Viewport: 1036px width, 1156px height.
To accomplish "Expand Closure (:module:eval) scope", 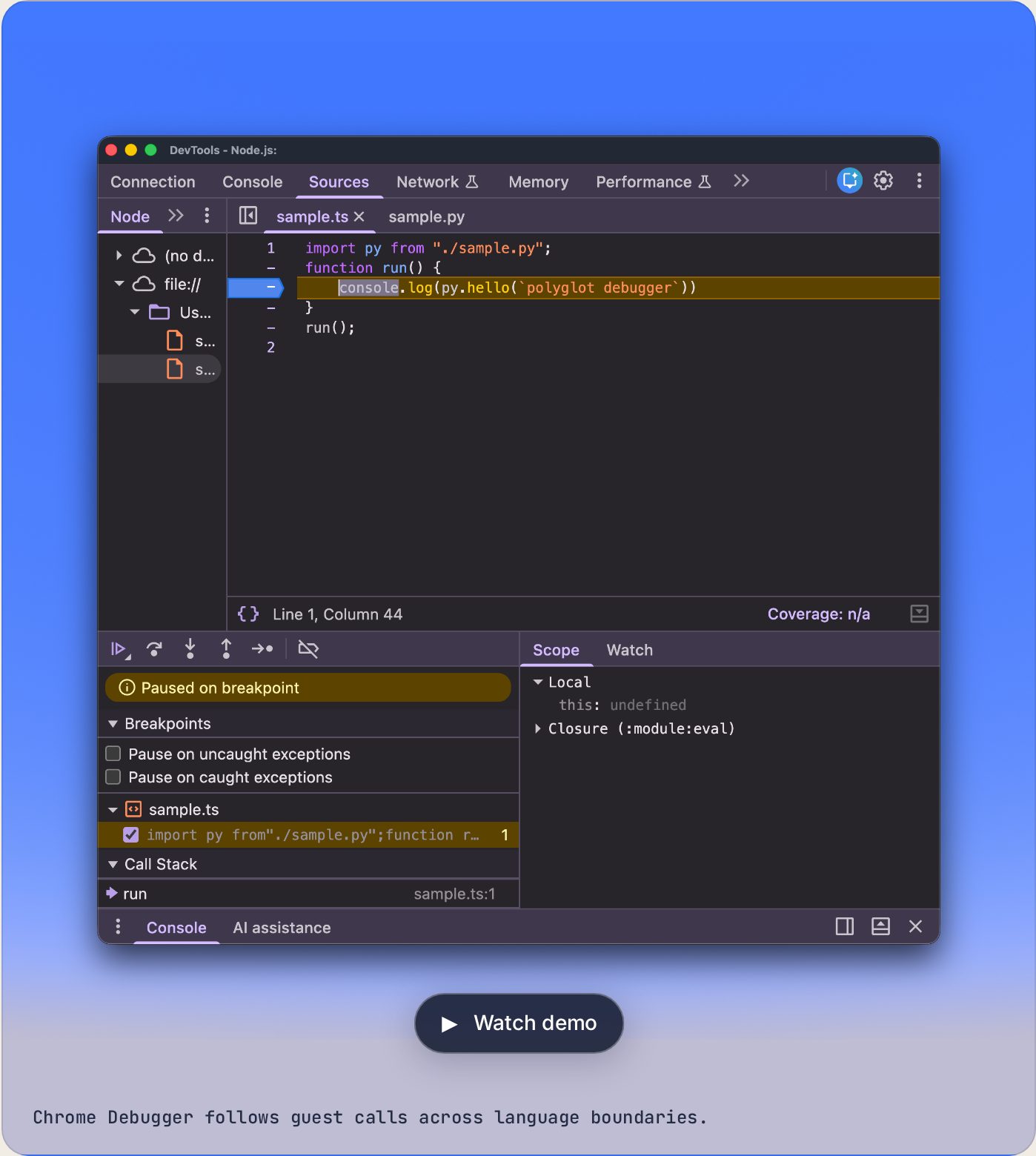I will tap(538, 729).
